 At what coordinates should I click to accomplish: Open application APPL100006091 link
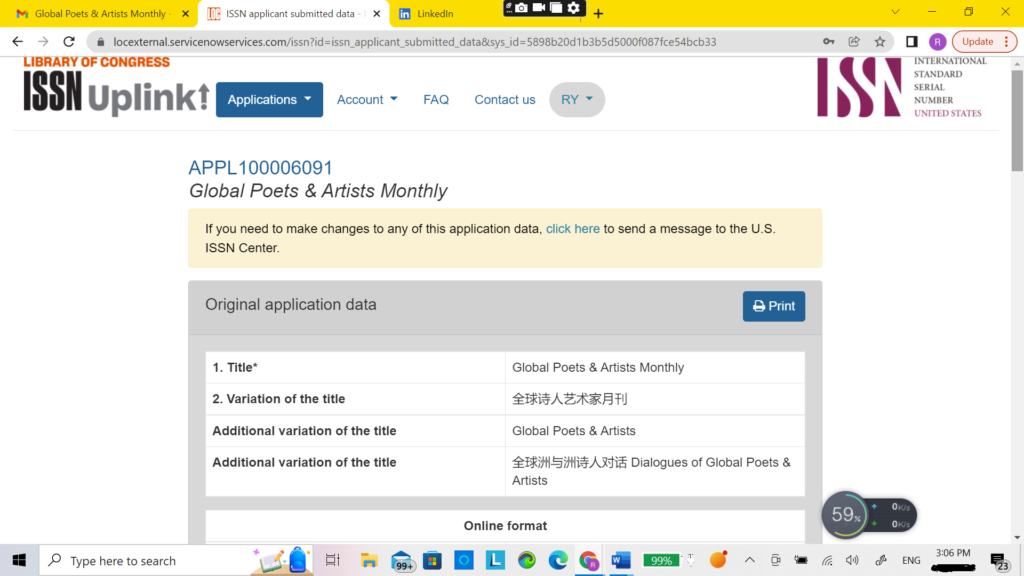click(261, 168)
